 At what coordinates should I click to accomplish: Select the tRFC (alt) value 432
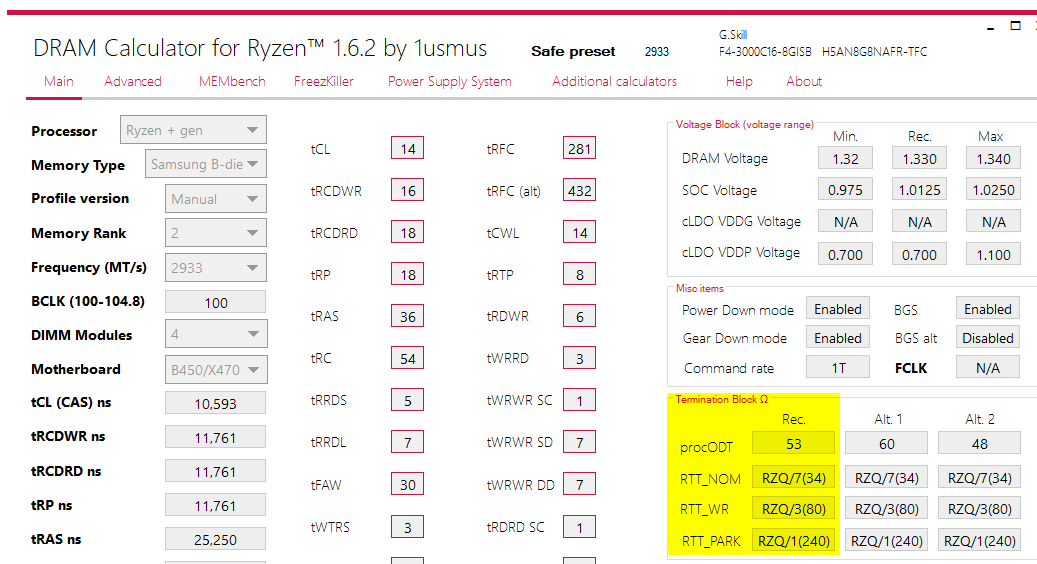point(579,190)
